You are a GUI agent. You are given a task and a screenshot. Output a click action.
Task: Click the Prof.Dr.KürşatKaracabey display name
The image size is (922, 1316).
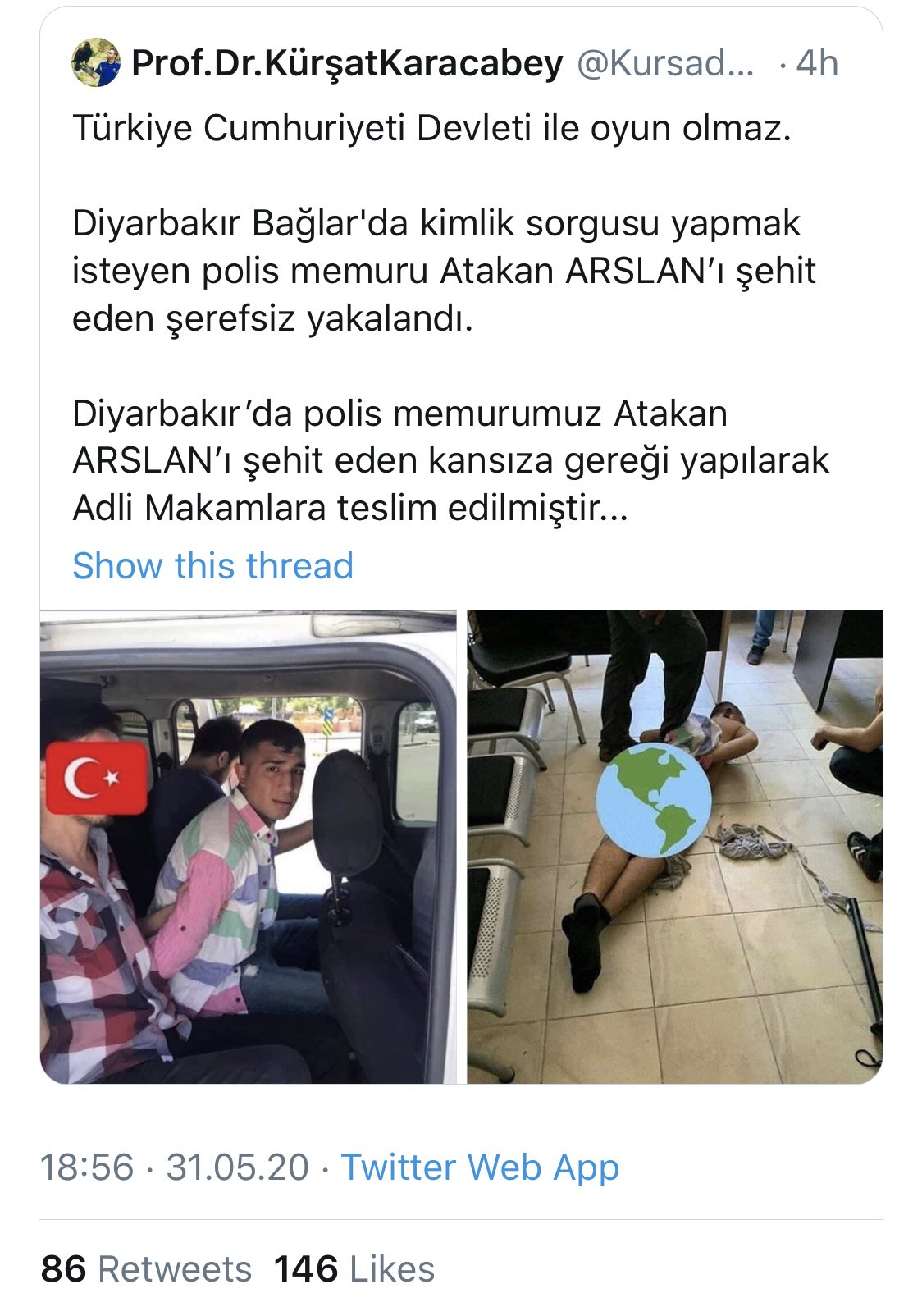(x=348, y=63)
